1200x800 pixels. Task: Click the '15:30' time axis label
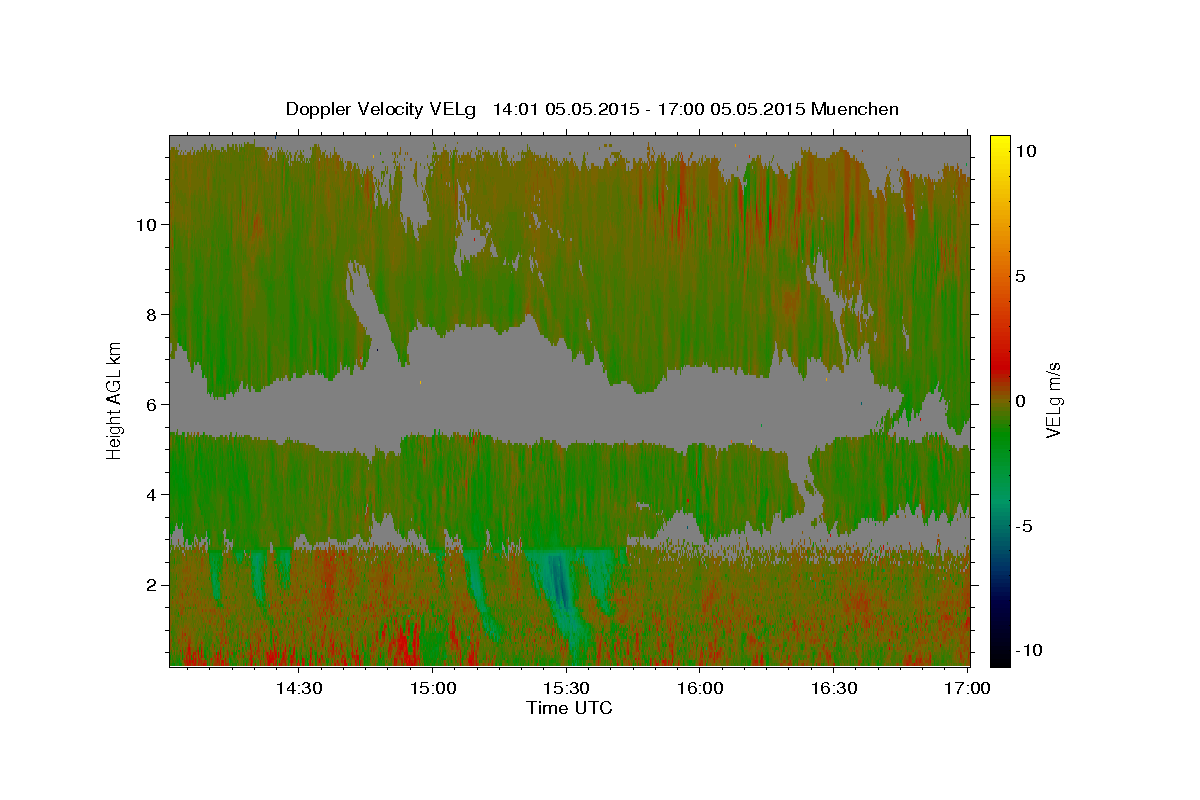tap(567, 688)
